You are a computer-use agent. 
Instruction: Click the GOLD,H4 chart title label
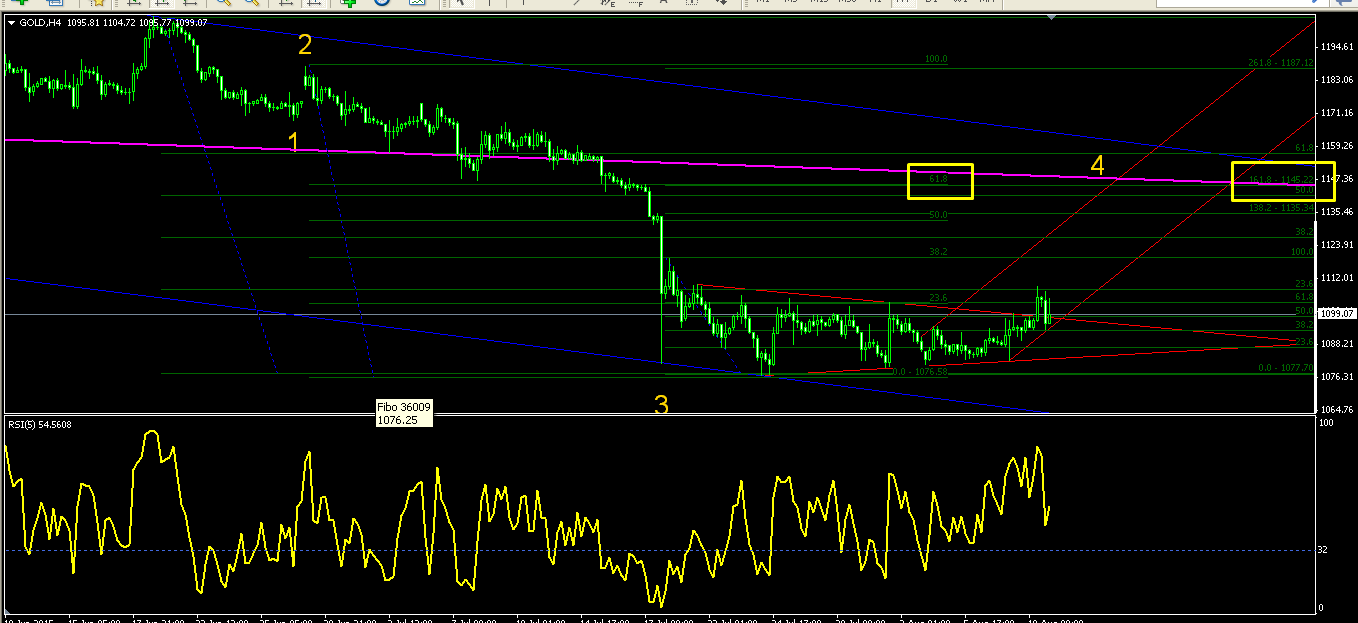click(40, 22)
